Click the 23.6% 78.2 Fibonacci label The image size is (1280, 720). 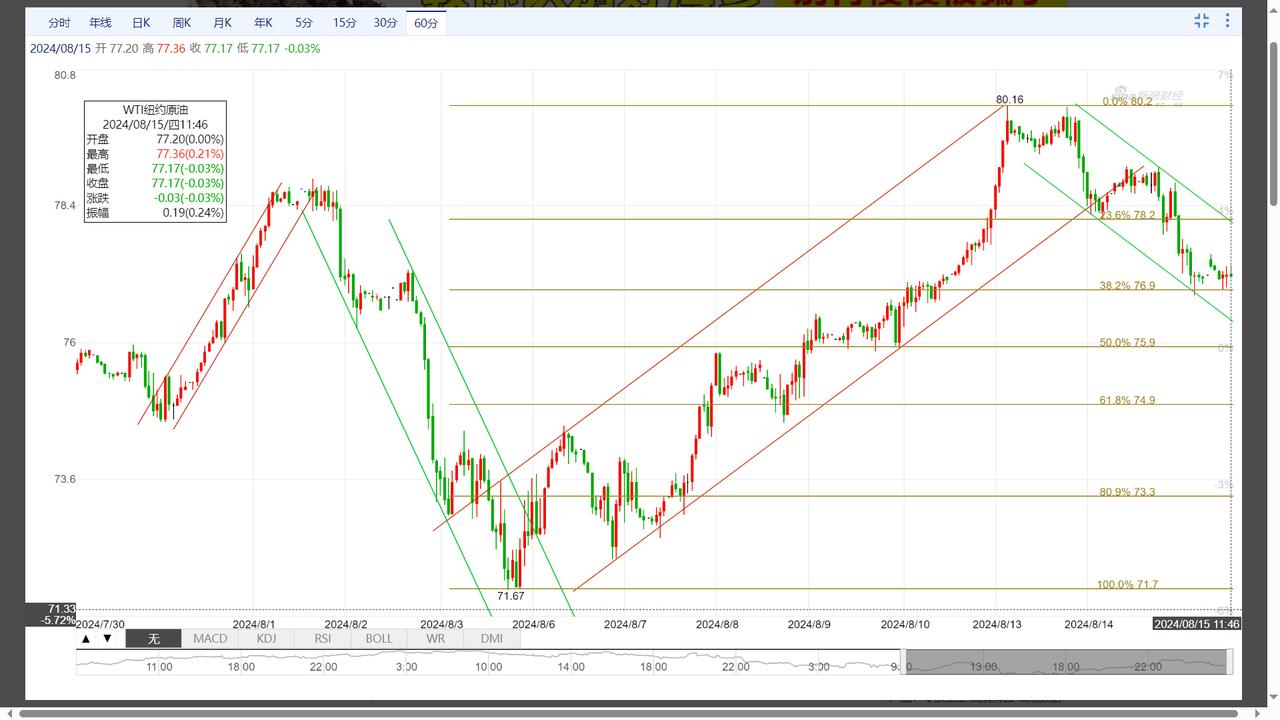tap(1128, 215)
